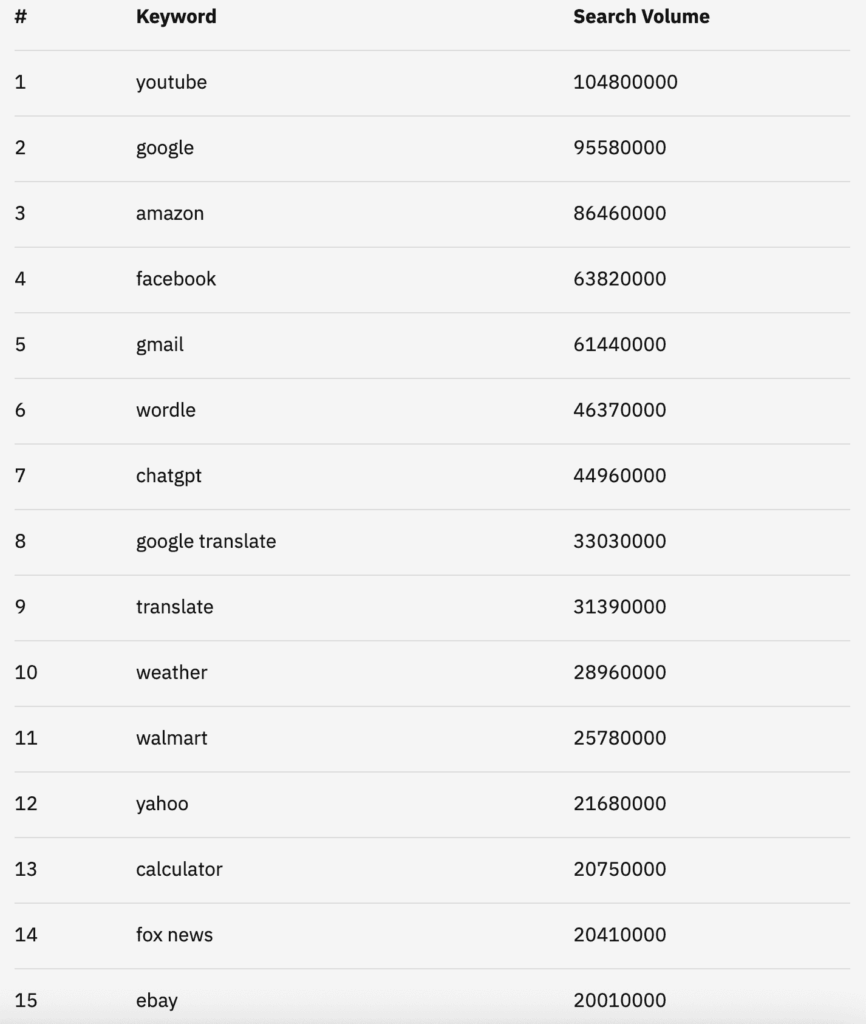Click search volume value 104800000
Viewport: 866px width, 1024px height.
click(x=625, y=82)
